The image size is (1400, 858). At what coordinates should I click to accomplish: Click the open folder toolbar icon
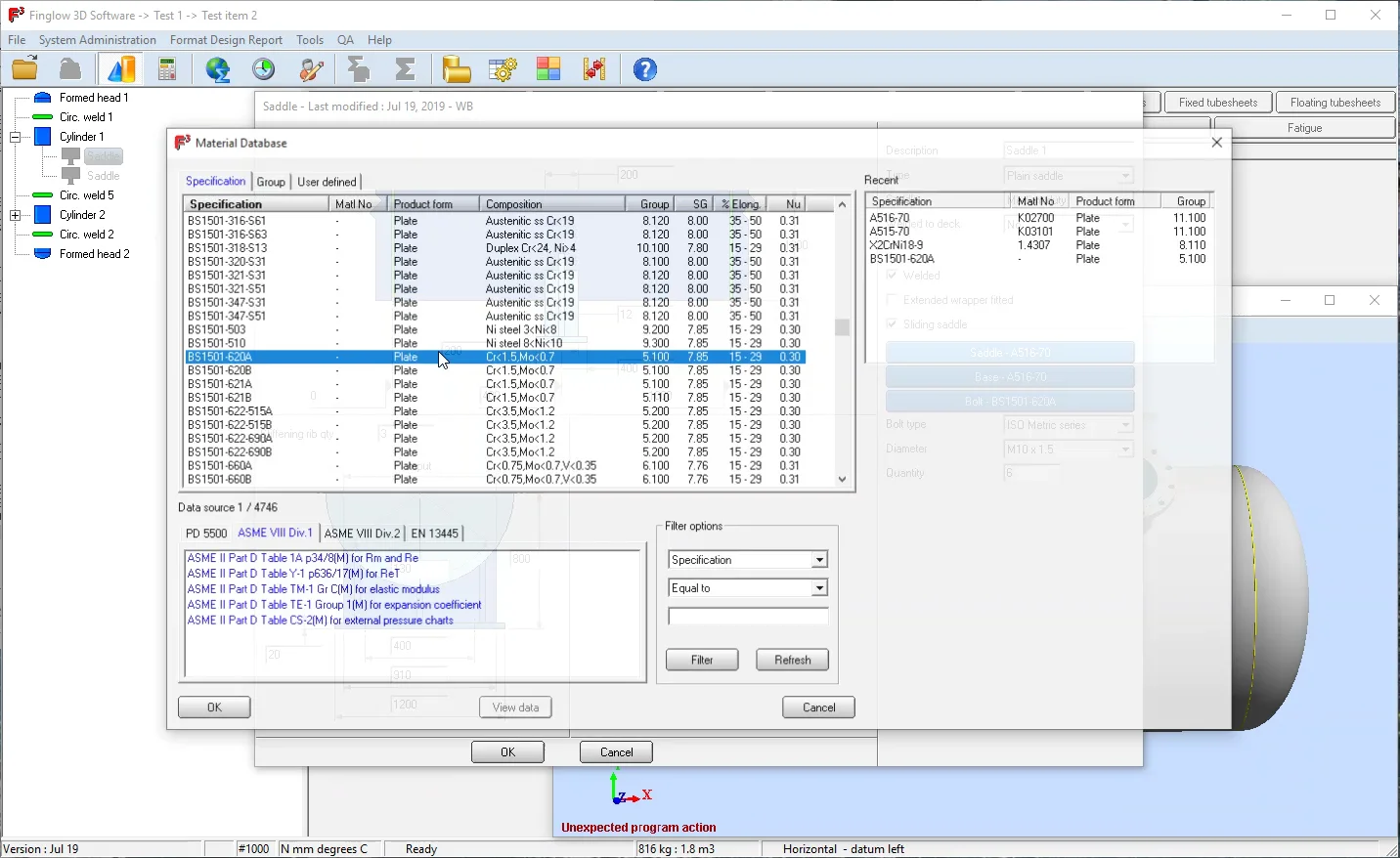tap(24, 69)
